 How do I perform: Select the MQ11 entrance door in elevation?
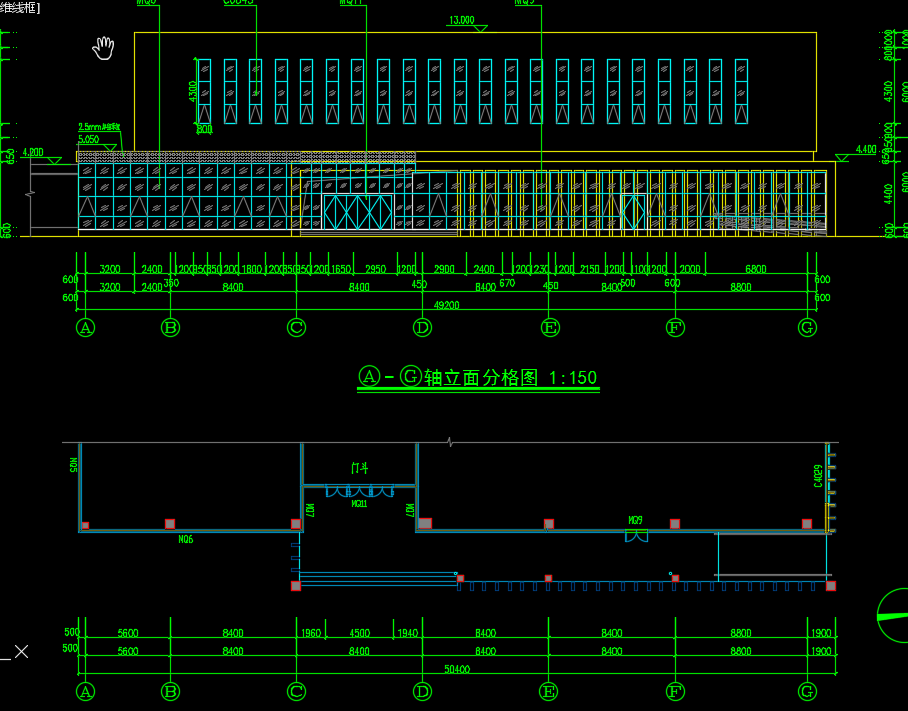pos(357,212)
